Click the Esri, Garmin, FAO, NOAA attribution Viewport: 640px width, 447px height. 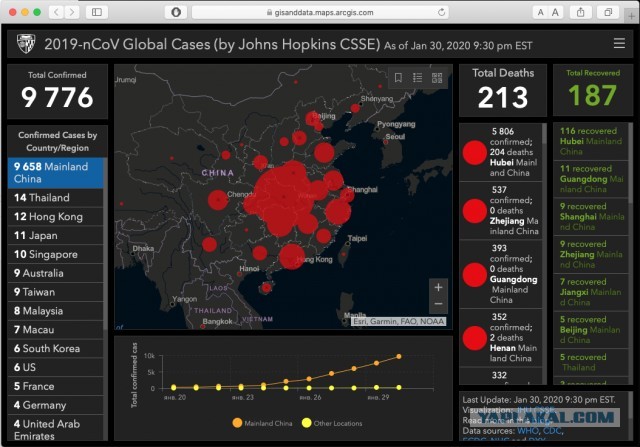coord(398,322)
